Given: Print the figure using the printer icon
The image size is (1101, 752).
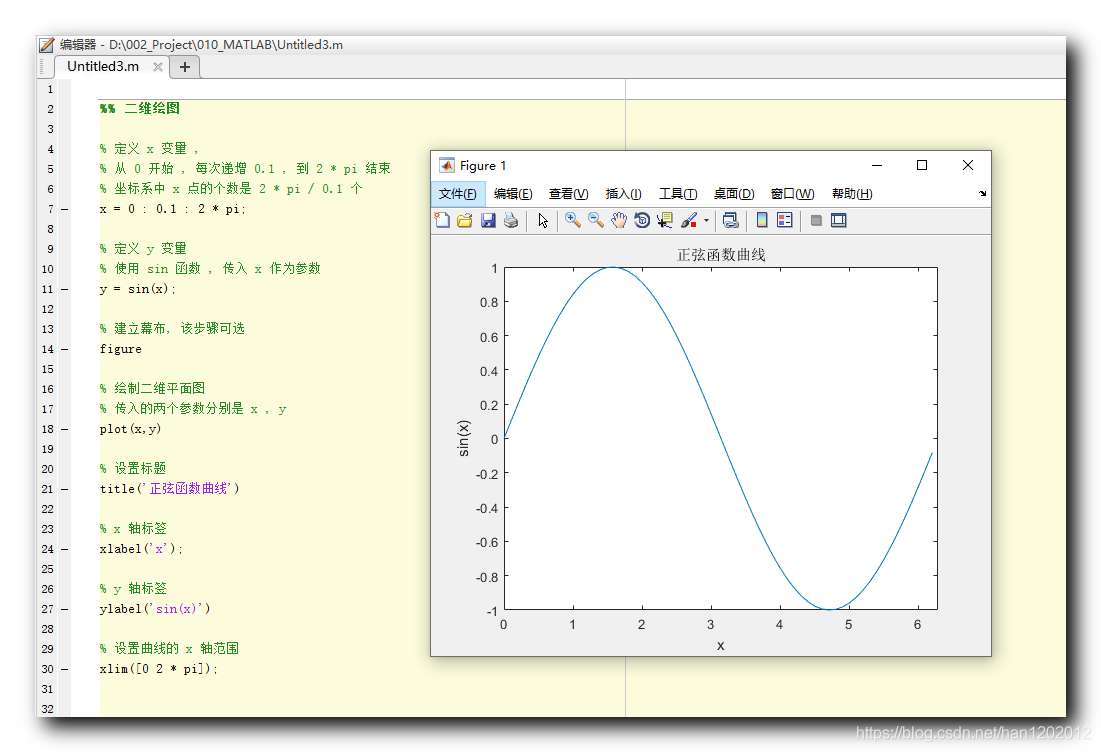Looking at the screenshot, I should pyautogui.click(x=511, y=220).
